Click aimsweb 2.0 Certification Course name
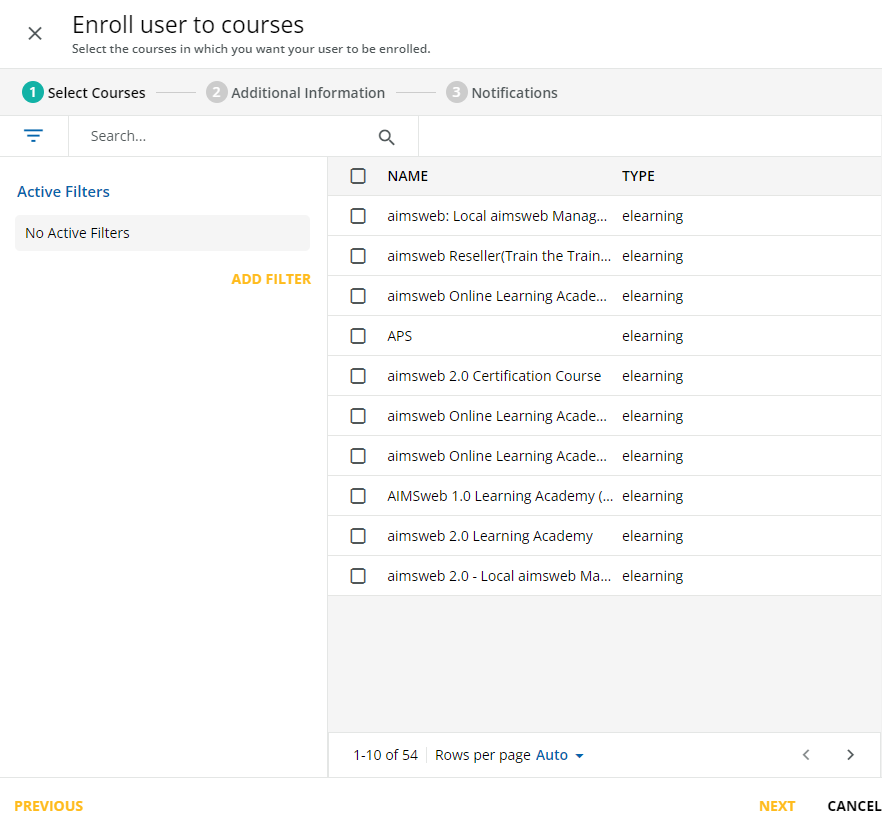This screenshot has height=829, width=882. coord(494,376)
